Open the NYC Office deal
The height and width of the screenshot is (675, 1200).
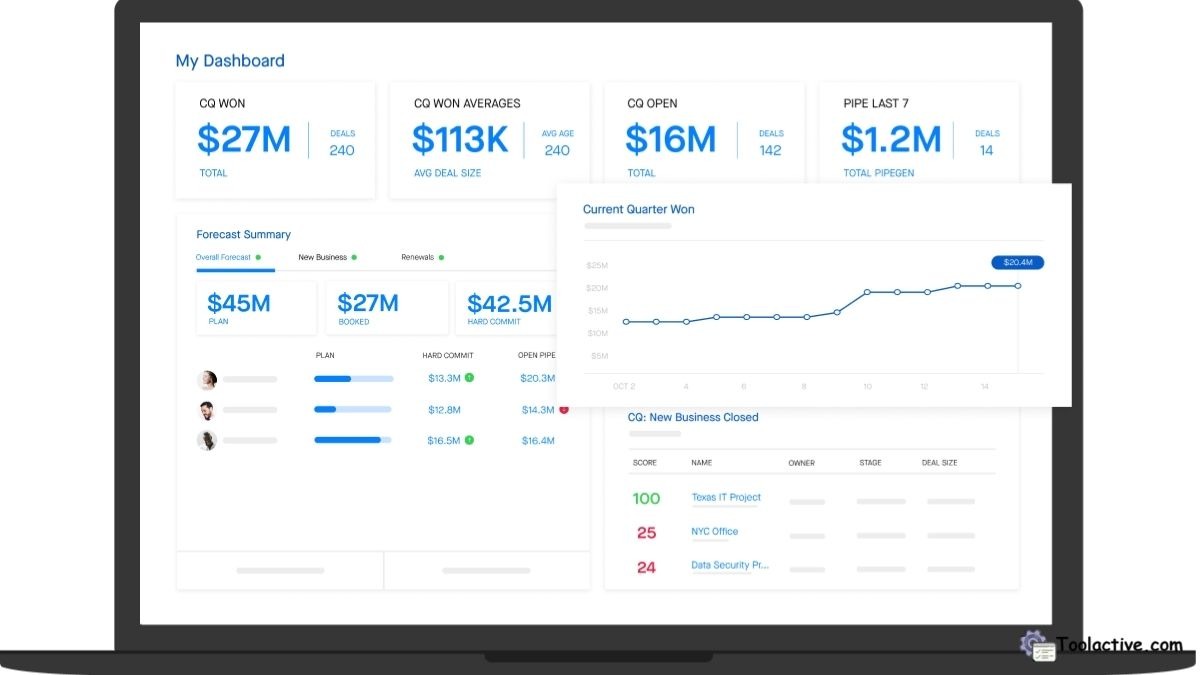point(714,531)
